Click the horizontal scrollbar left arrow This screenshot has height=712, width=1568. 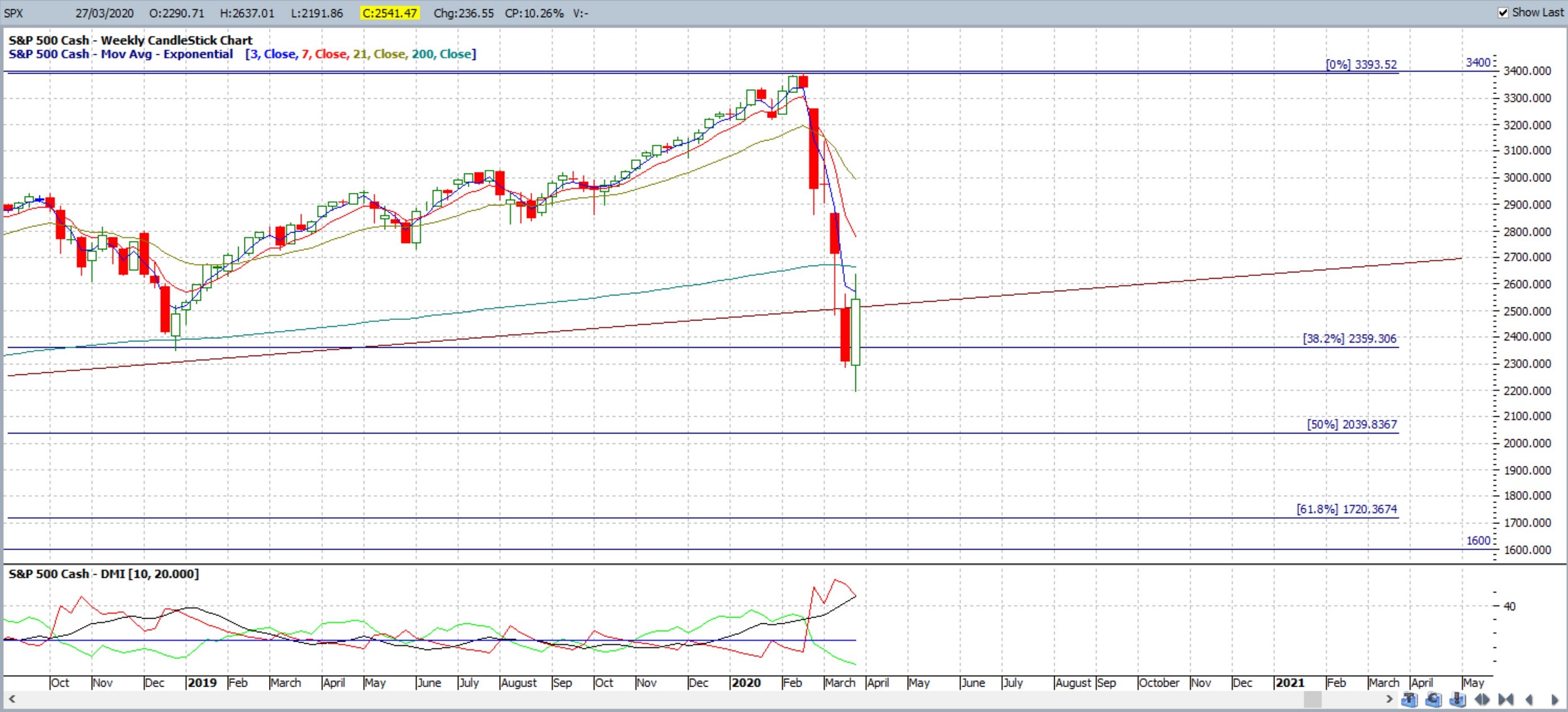pos(11,699)
